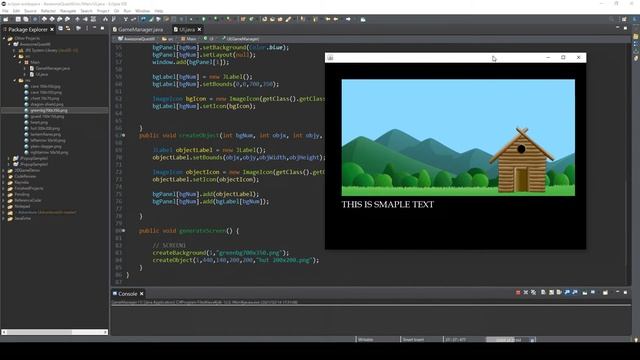Image resolution: width=640 pixels, height=360 pixels.
Task: Maximize the Package Explorer panel
Action: 102,28
